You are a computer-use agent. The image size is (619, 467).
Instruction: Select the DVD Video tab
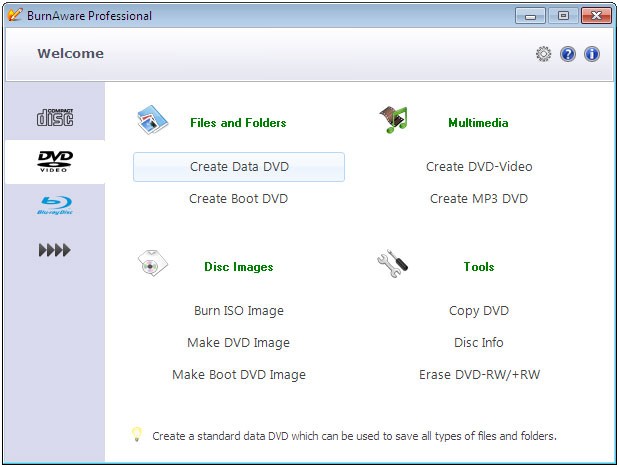tap(55, 161)
